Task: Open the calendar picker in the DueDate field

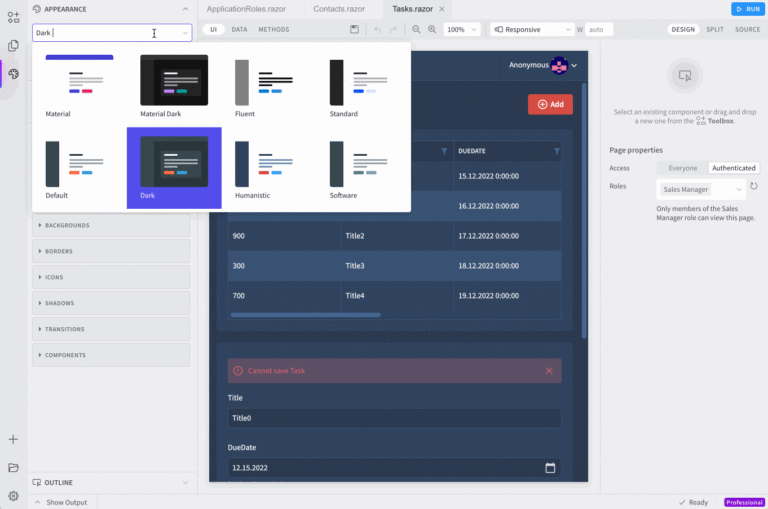Action: click(550, 467)
